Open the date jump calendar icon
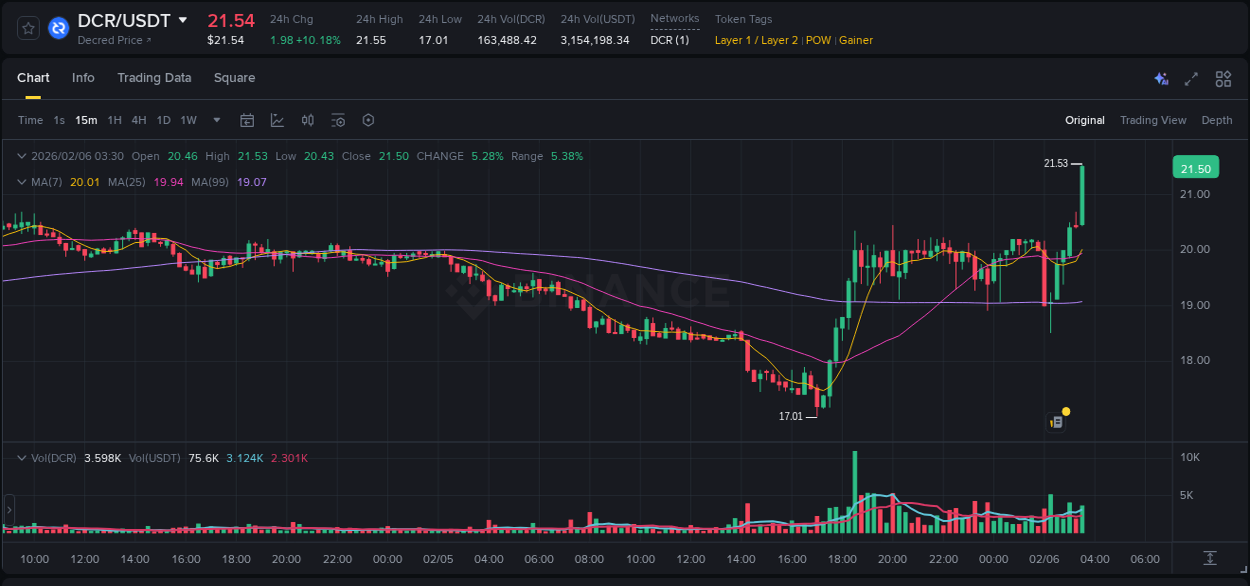 (x=247, y=120)
